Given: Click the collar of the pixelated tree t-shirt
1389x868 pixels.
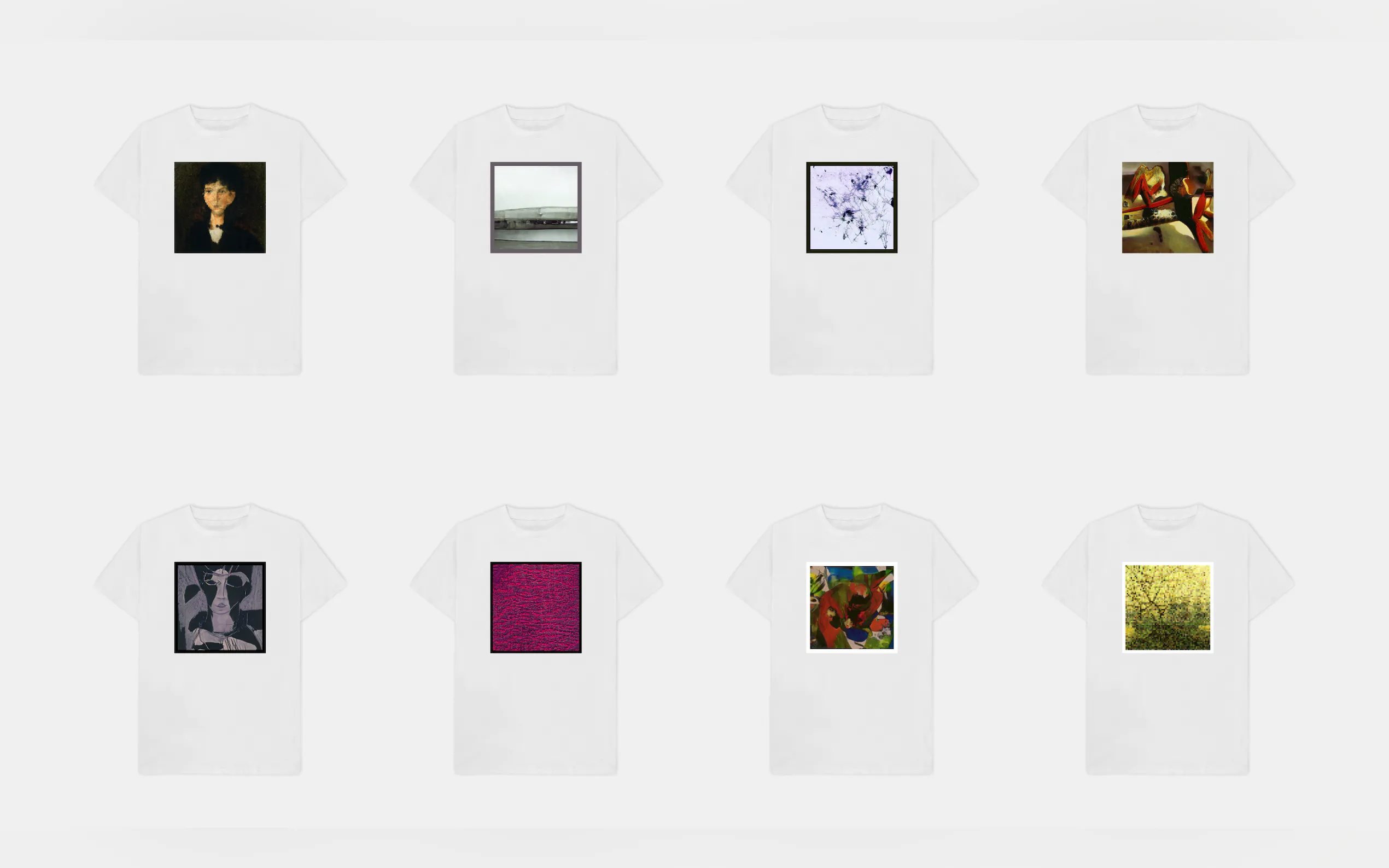Looking at the screenshot, I should click(x=1168, y=517).
